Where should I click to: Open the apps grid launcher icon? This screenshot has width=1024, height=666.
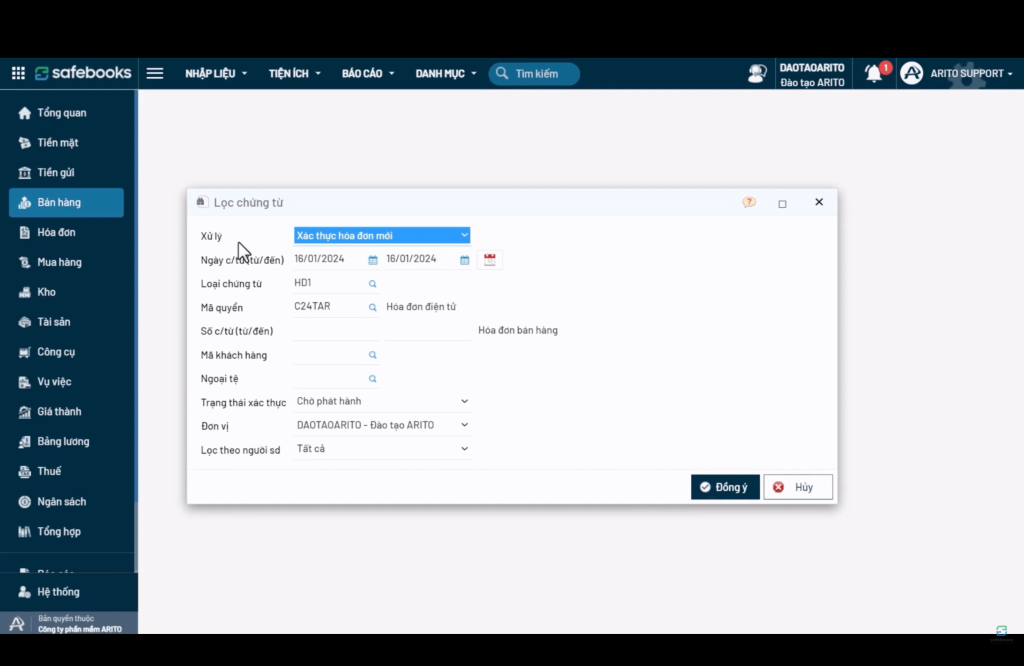click(x=18, y=73)
